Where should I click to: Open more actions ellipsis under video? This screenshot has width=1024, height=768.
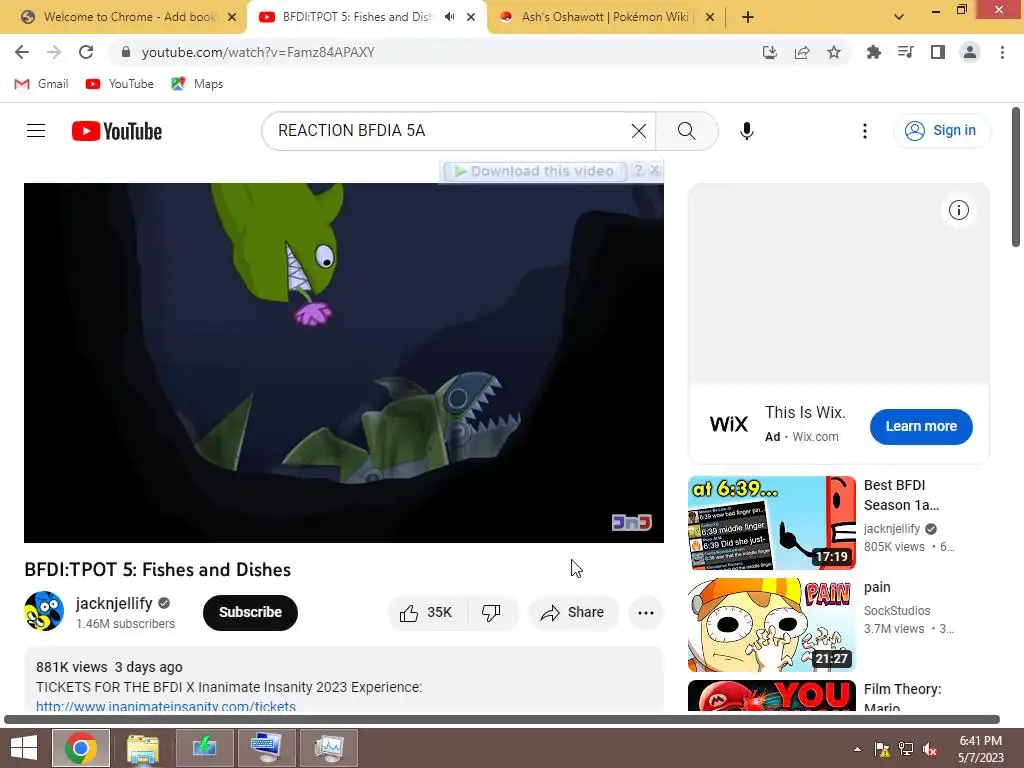coord(646,613)
